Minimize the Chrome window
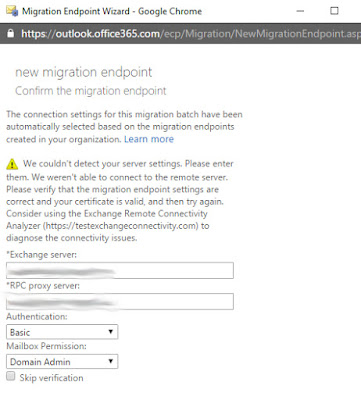This screenshot has width=361, height=400. (x=300, y=11)
